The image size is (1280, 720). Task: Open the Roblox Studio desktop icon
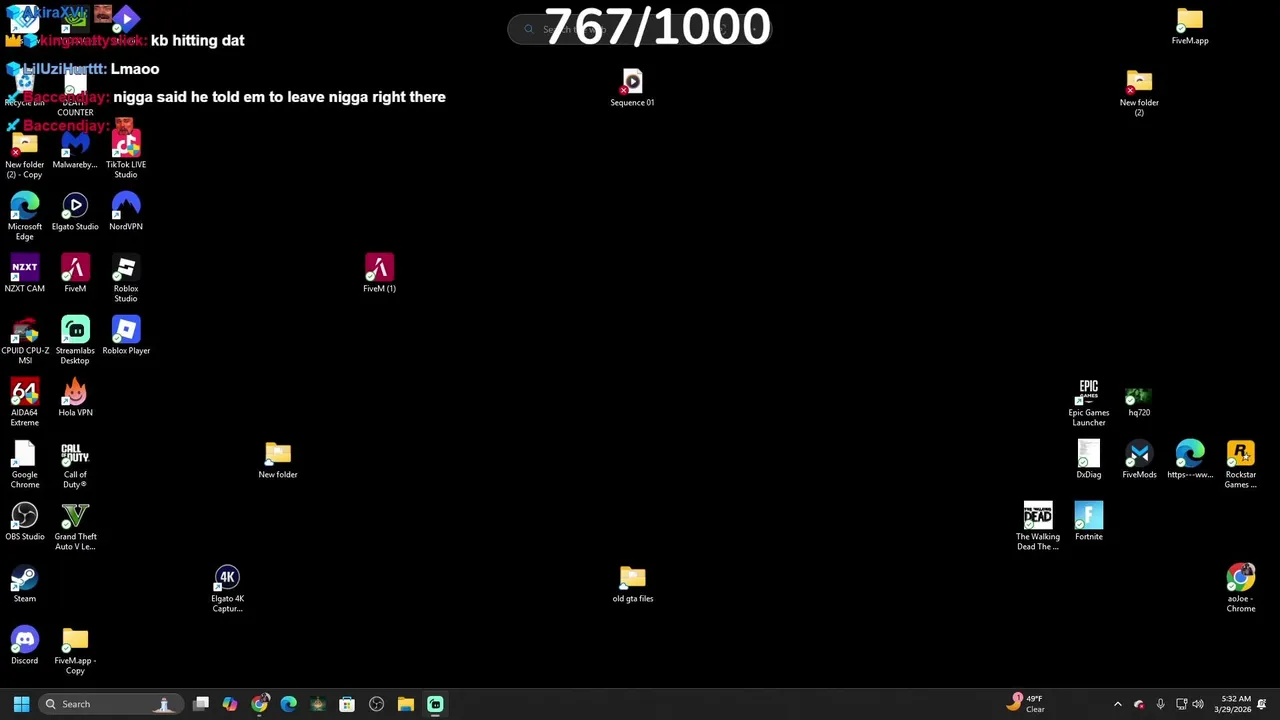point(126,278)
